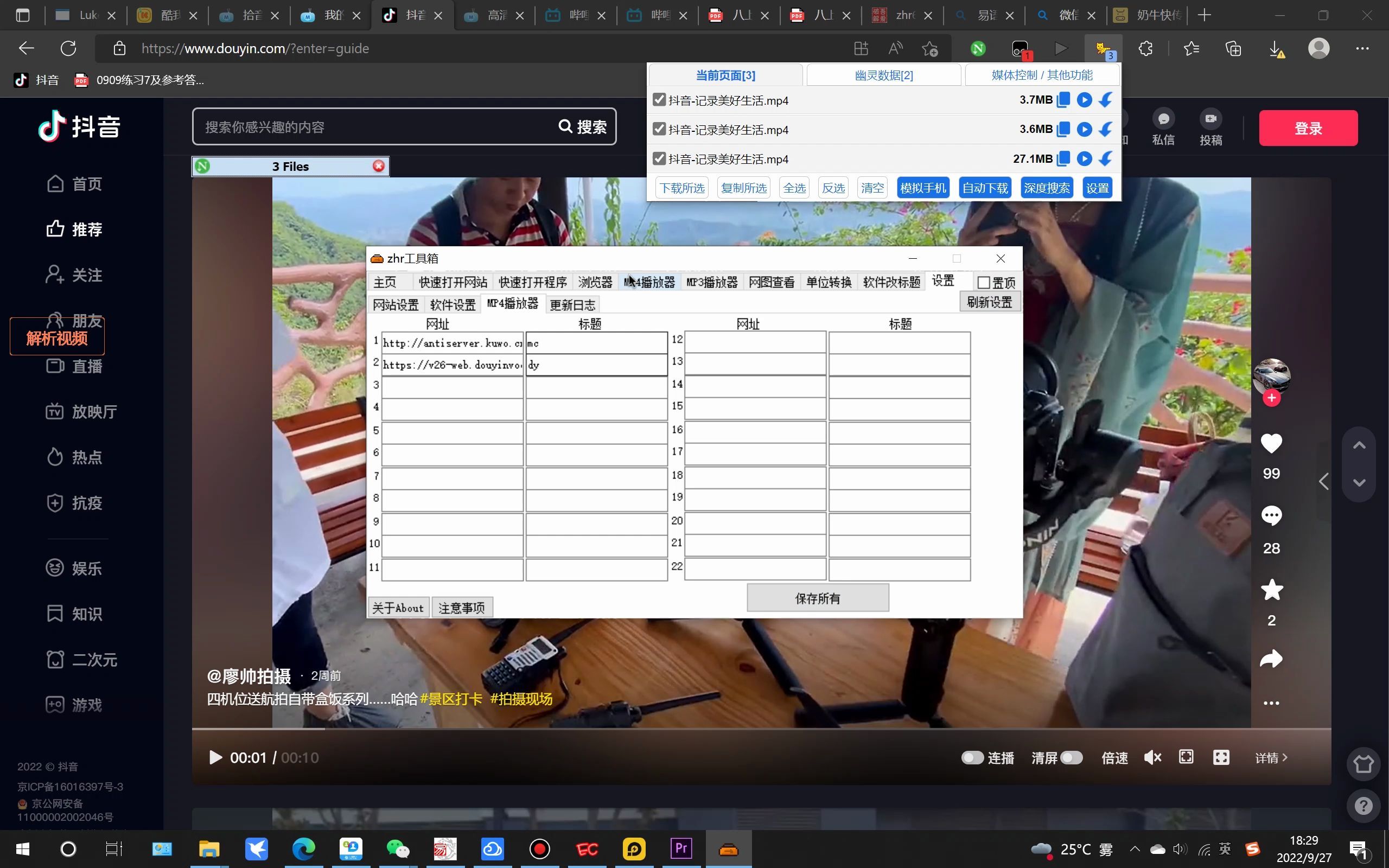Click 深度搜索 button

pos(1046,188)
